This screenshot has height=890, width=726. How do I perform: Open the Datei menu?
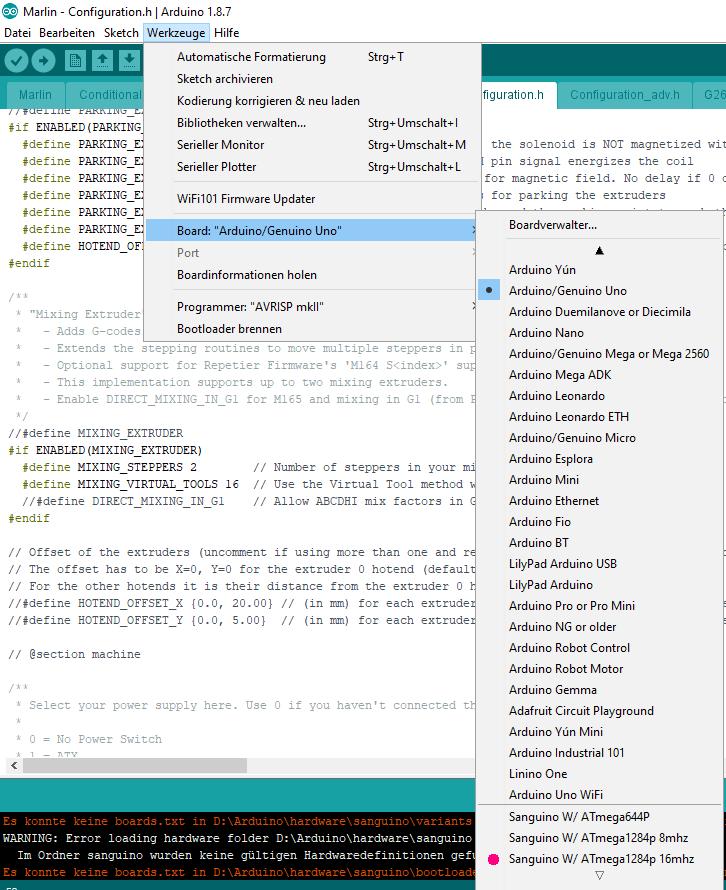(x=17, y=33)
